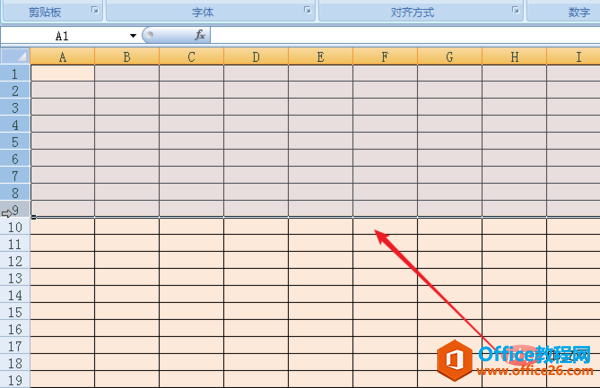The image size is (600, 388).
Task: Select row 11 header
Action: pyautogui.click(x=15, y=244)
